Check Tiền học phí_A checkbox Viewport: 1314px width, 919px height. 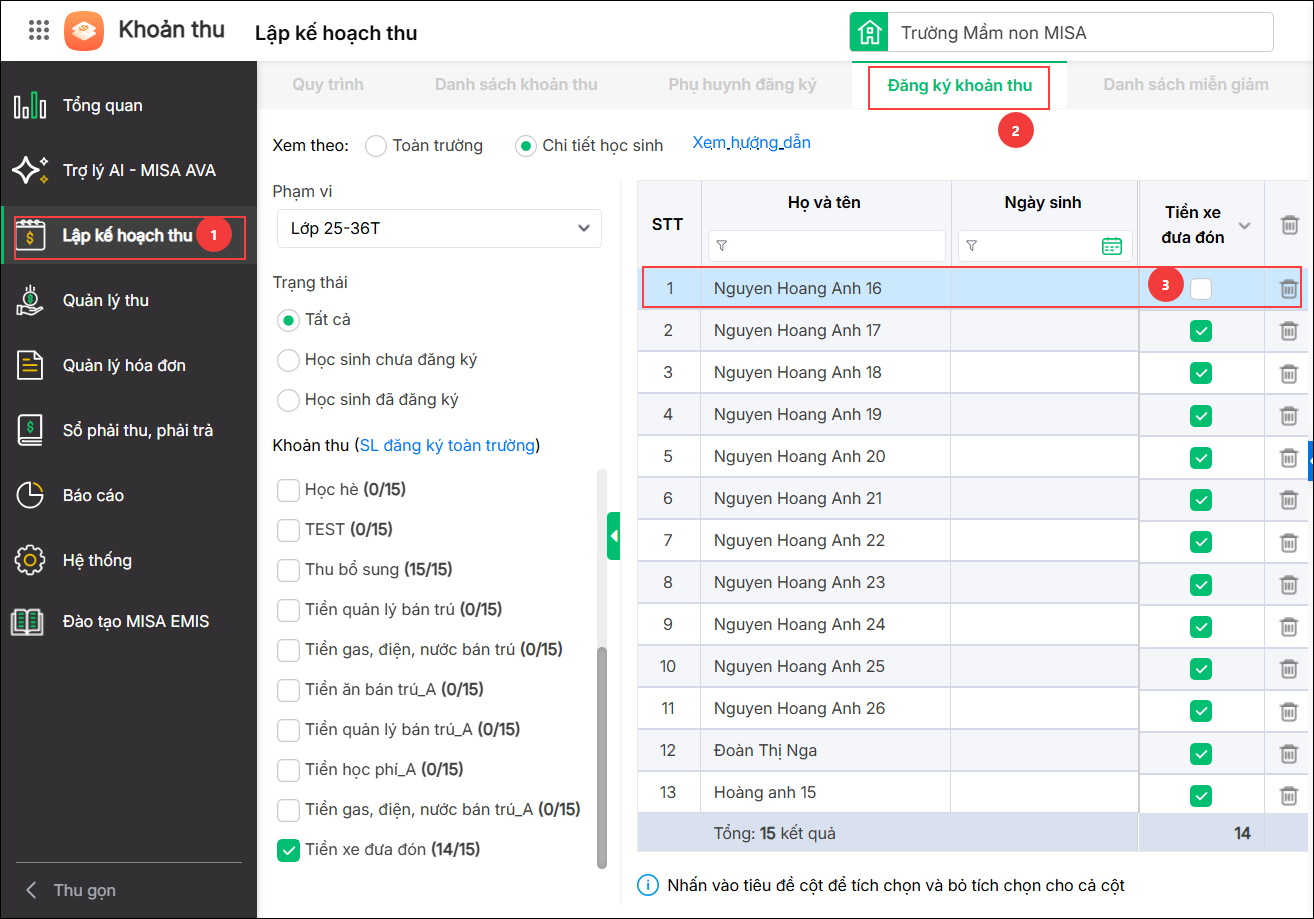(288, 770)
